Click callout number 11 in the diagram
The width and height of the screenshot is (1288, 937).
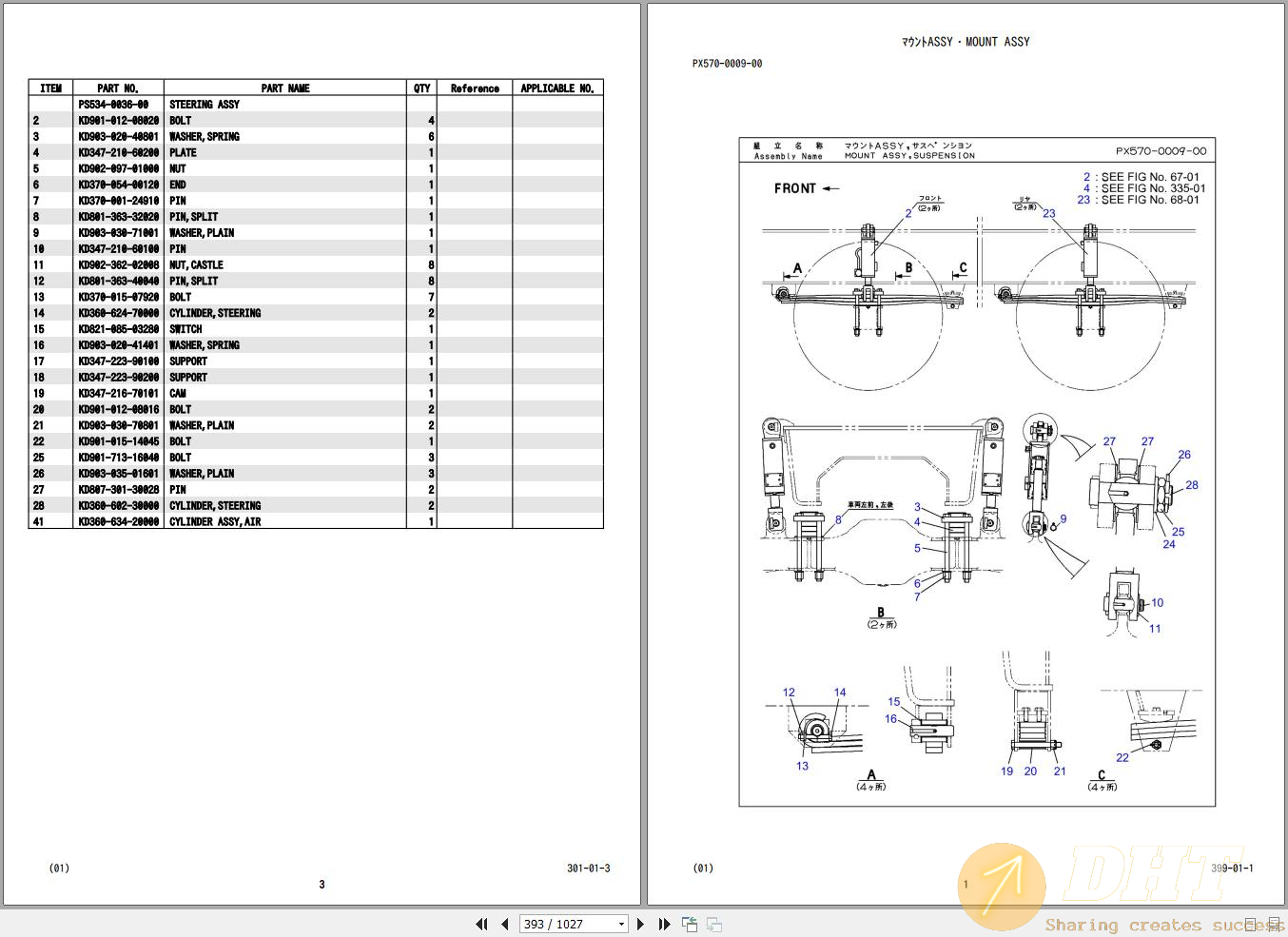point(1155,629)
